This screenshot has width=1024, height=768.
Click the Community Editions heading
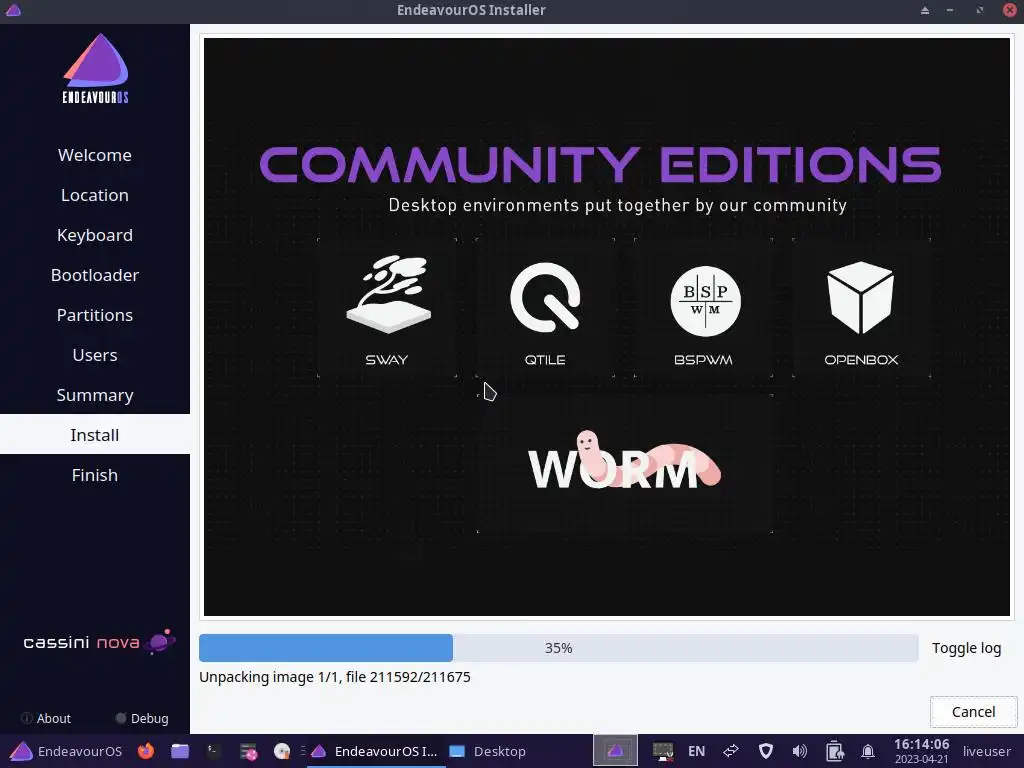600,164
